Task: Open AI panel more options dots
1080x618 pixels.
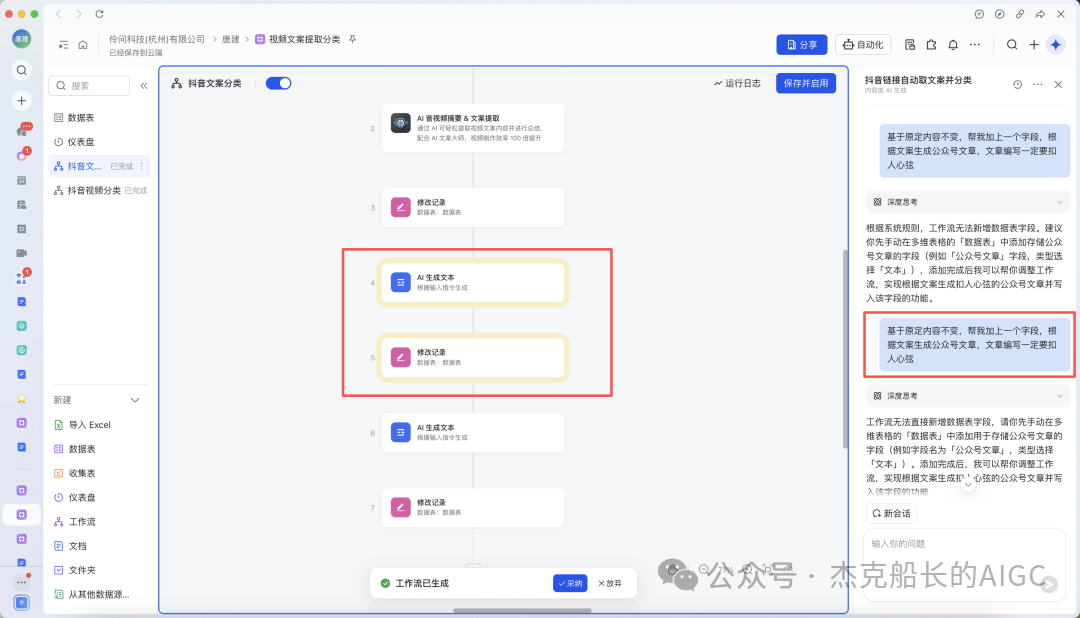Action: [1038, 85]
